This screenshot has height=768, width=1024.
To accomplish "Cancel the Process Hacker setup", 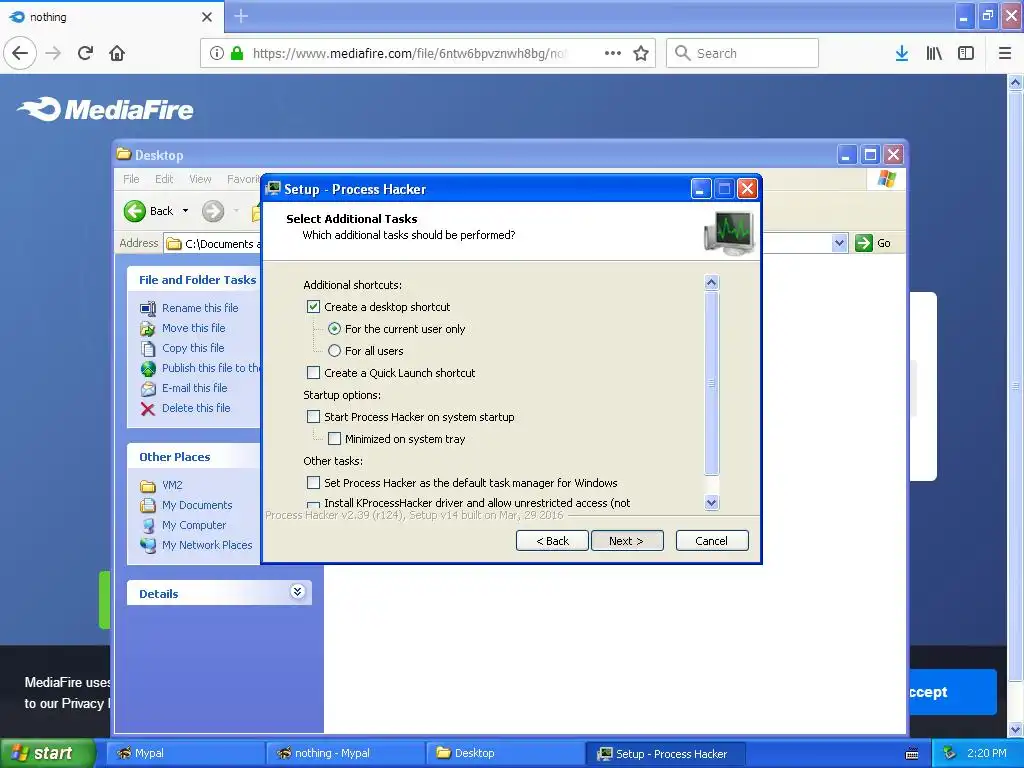I will (712, 541).
